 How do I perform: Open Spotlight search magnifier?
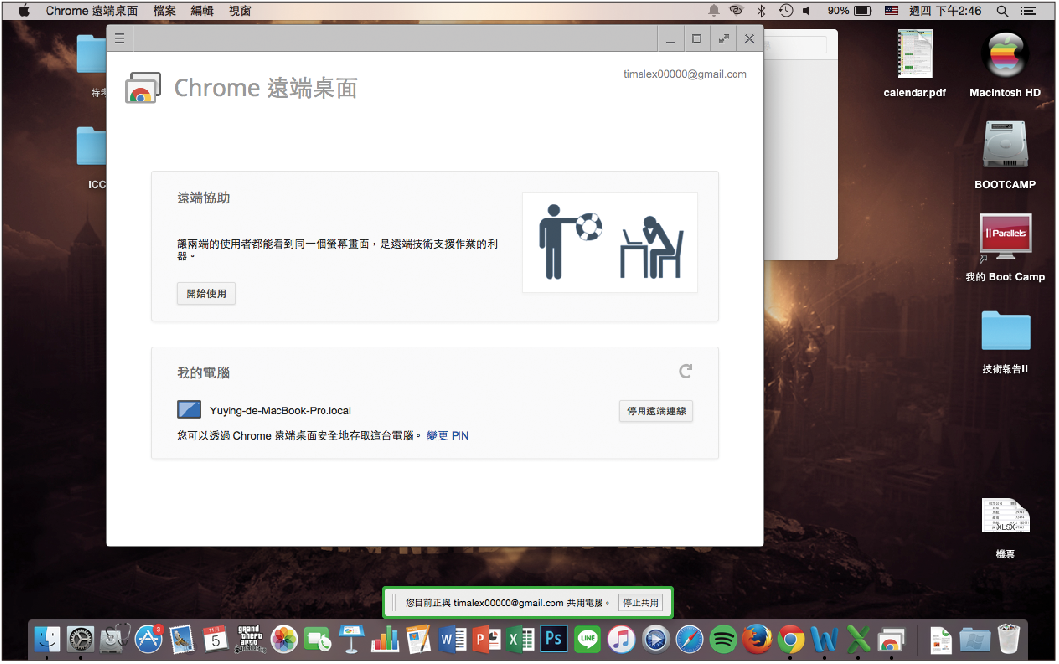tap(1002, 11)
